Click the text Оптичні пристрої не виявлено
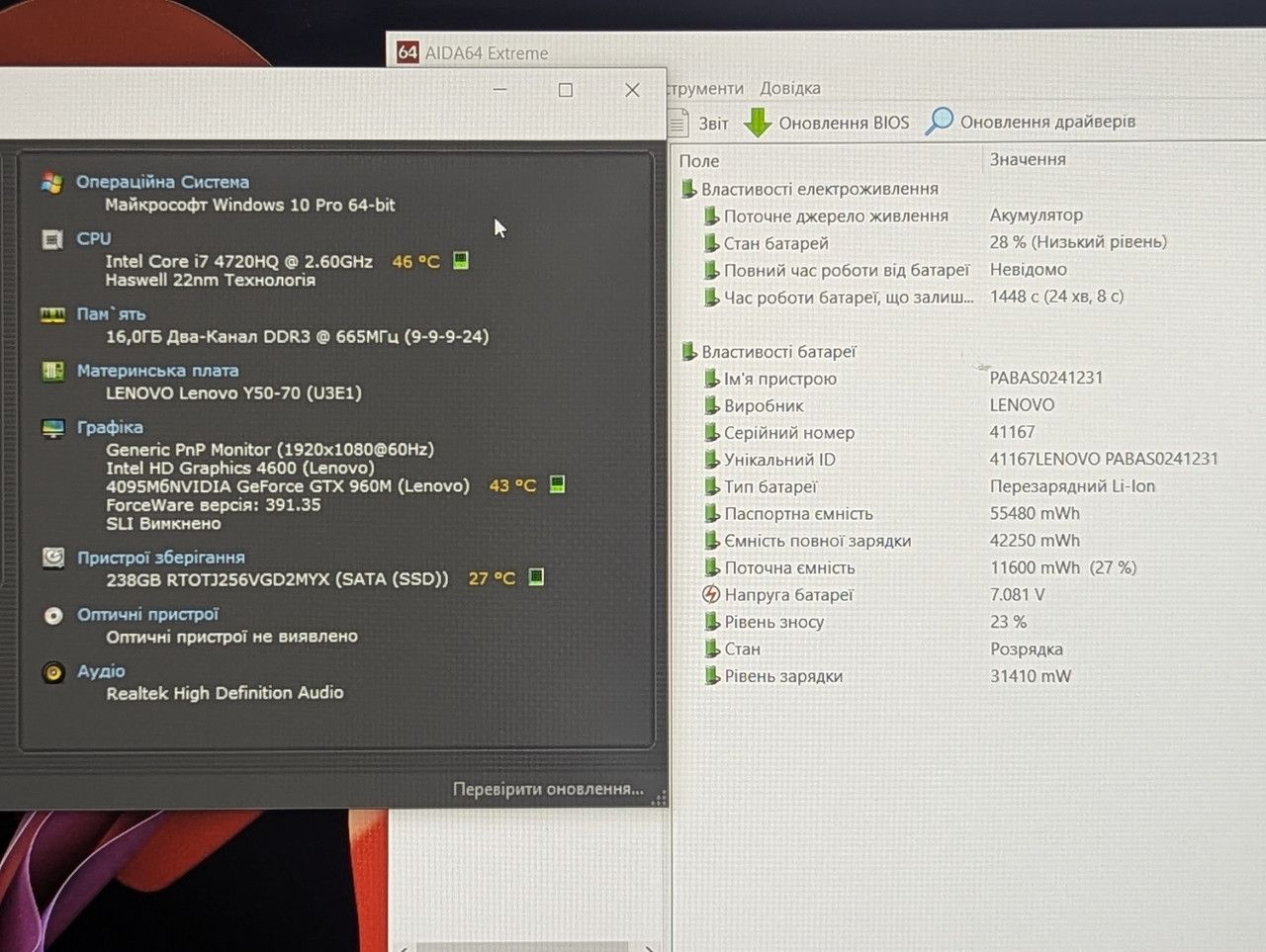Viewport: 1266px width, 952px height. coord(232,637)
